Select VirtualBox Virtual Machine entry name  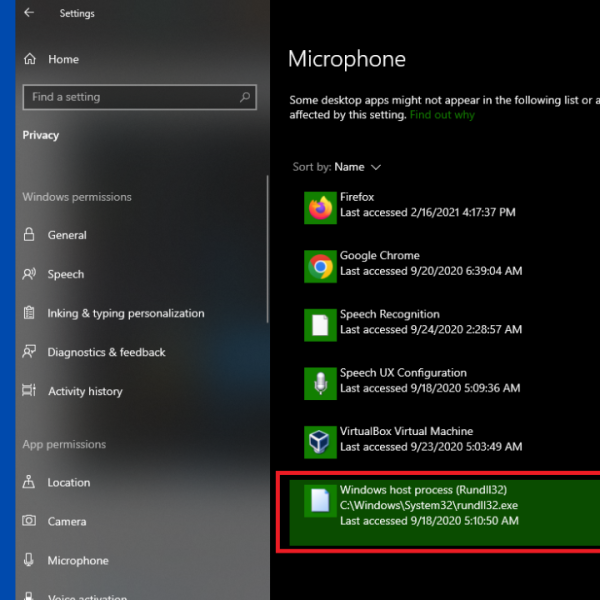tap(406, 431)
